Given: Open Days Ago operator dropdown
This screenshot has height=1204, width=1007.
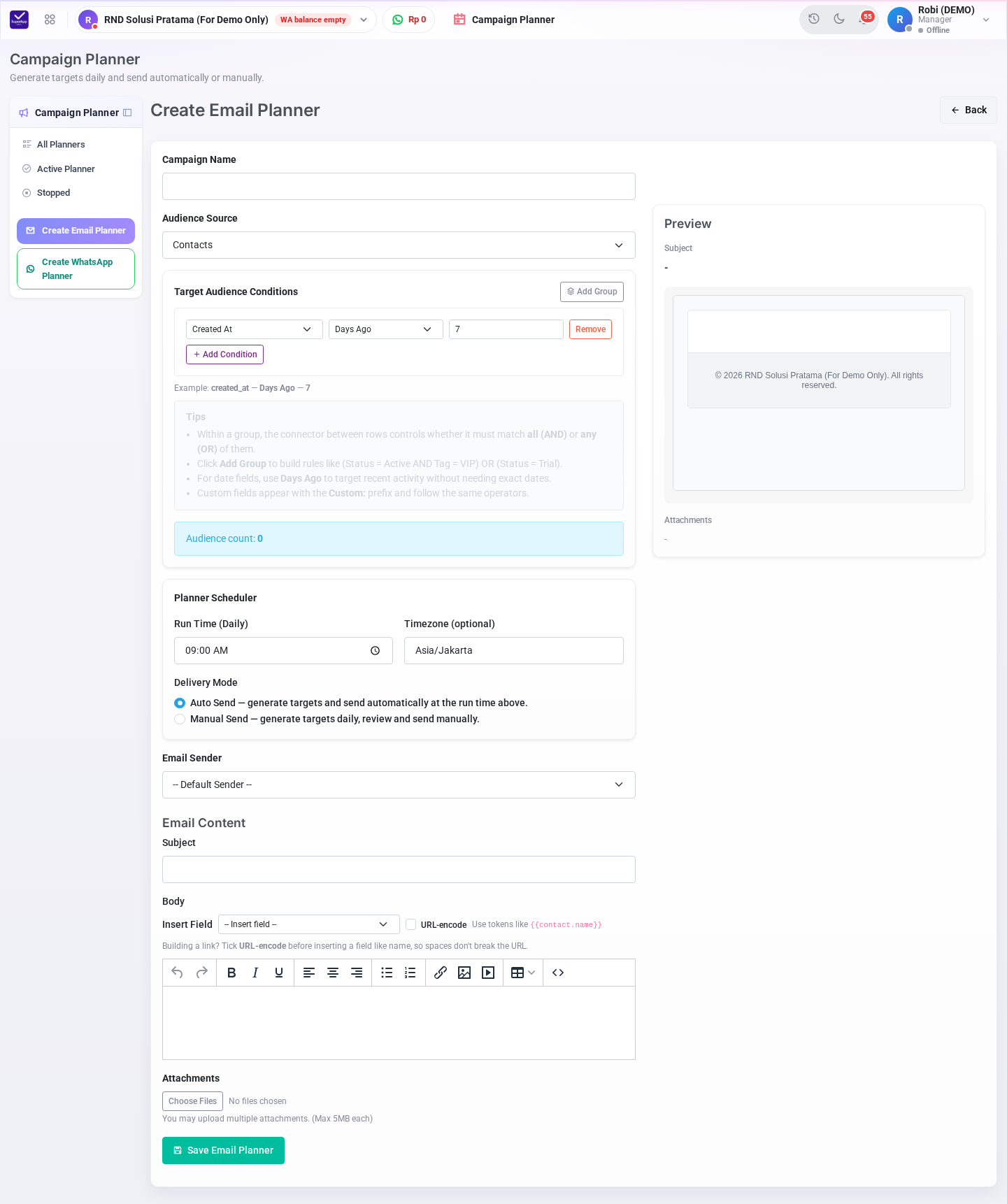Looking at the screenshot, I should coord(386,329).
